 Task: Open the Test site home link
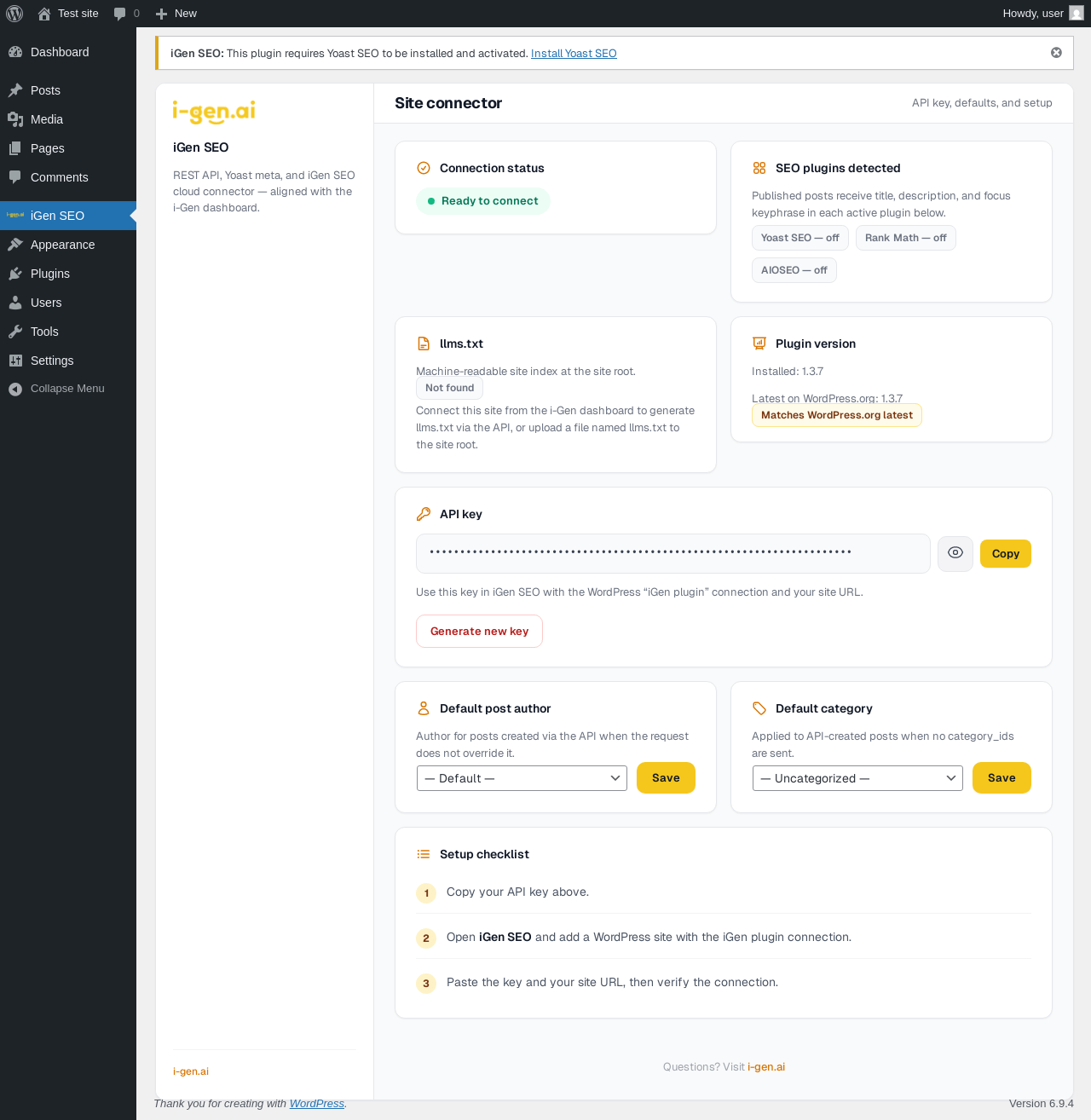click(x=68, y=14)
